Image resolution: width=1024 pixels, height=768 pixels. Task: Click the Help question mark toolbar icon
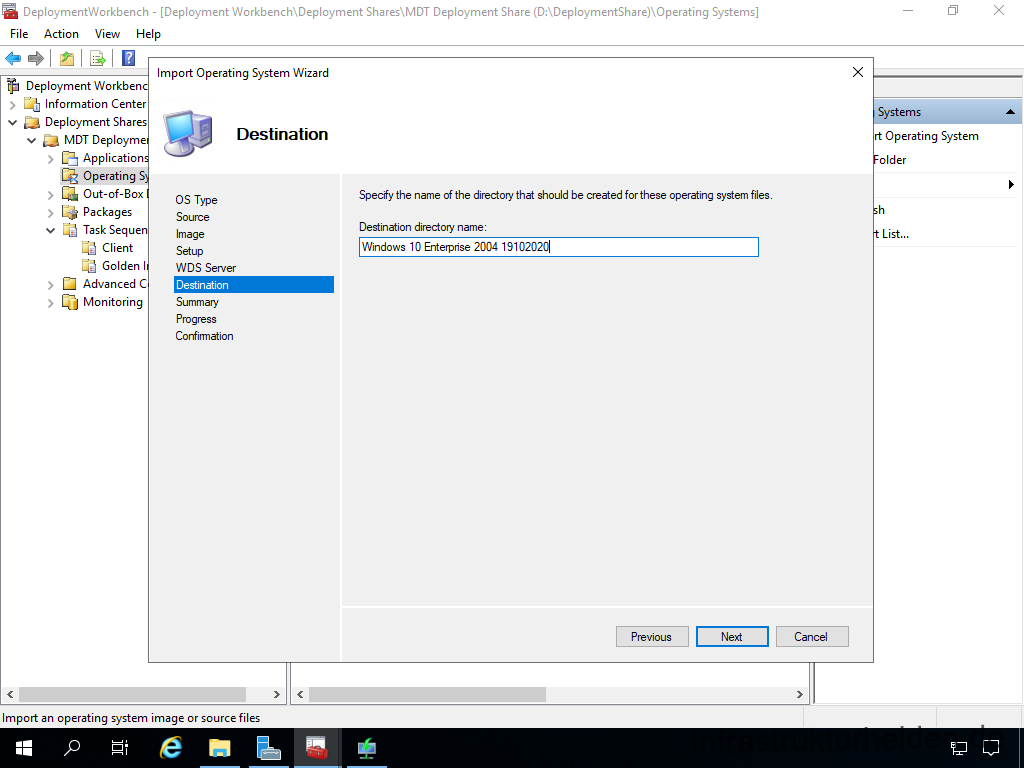[129, 58]
